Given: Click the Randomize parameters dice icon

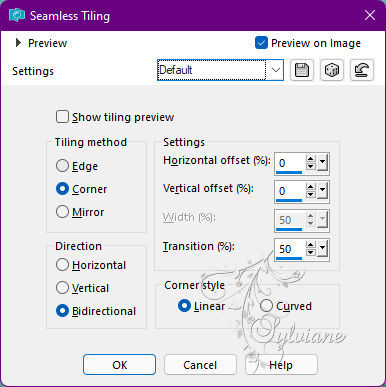Looking at the screenshot, I should (x=332, y=70).
